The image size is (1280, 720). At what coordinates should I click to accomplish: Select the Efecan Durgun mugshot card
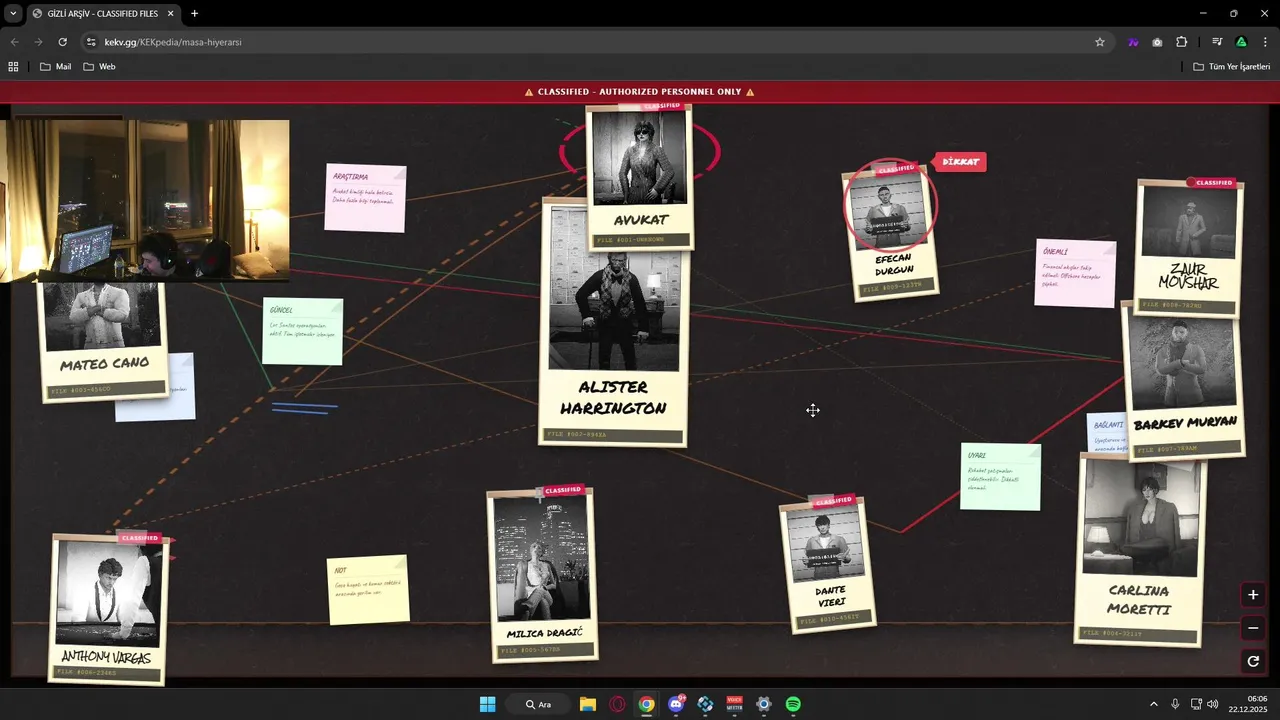(x=890, y=231)
